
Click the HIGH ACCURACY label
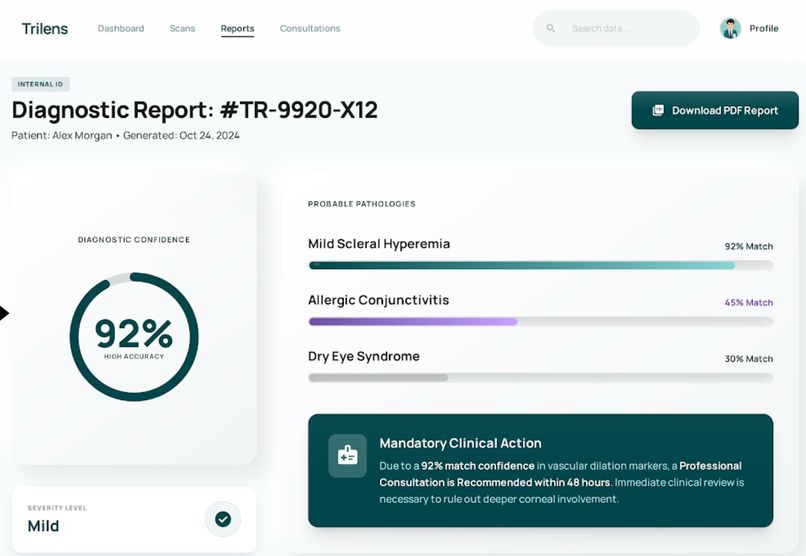click(134, 356)
